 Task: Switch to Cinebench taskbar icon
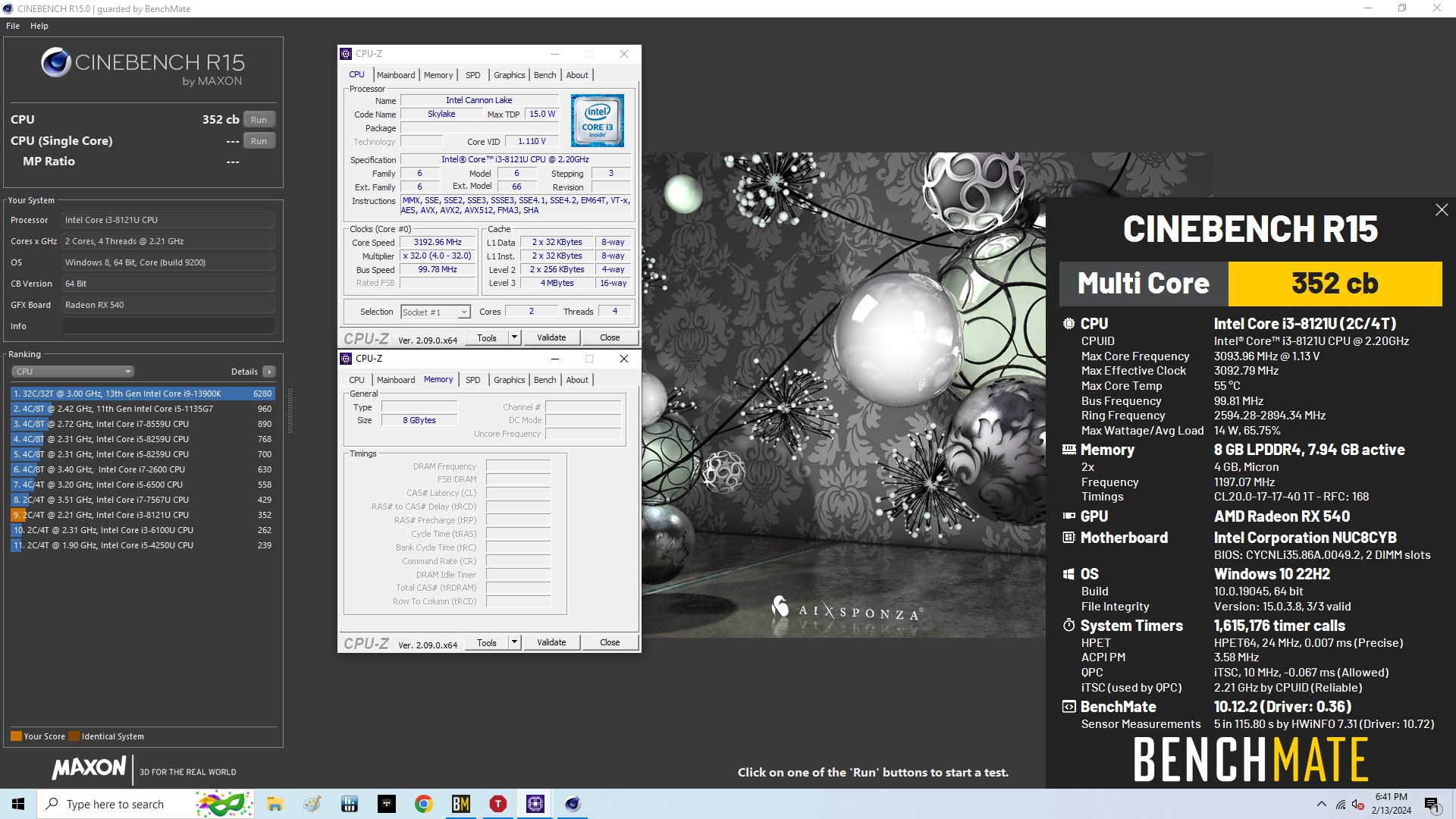pyautogui.click(x=573, y=804)
